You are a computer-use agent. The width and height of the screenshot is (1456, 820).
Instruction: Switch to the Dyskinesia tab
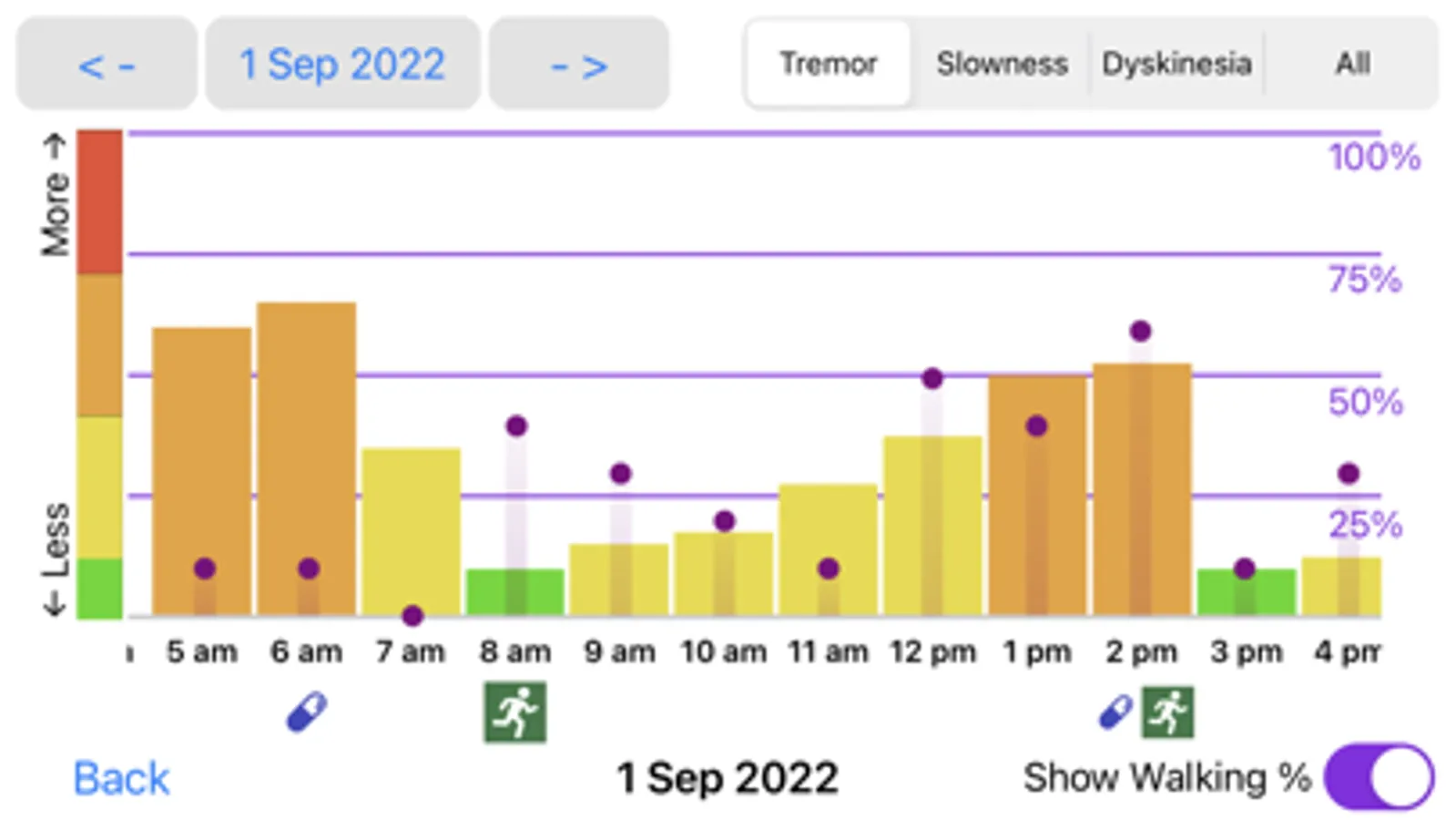[1176, 64]
